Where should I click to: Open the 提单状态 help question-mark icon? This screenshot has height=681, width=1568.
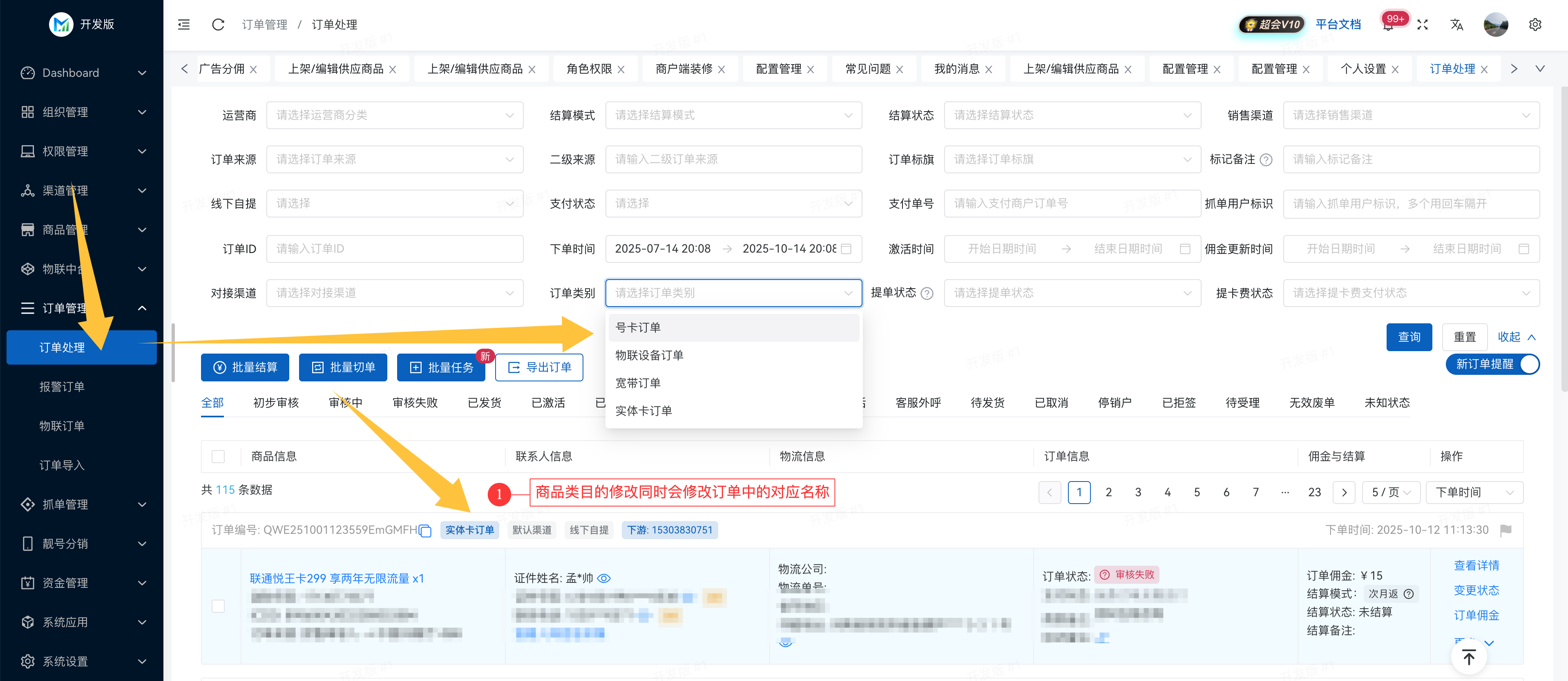[x=927, y=293]
